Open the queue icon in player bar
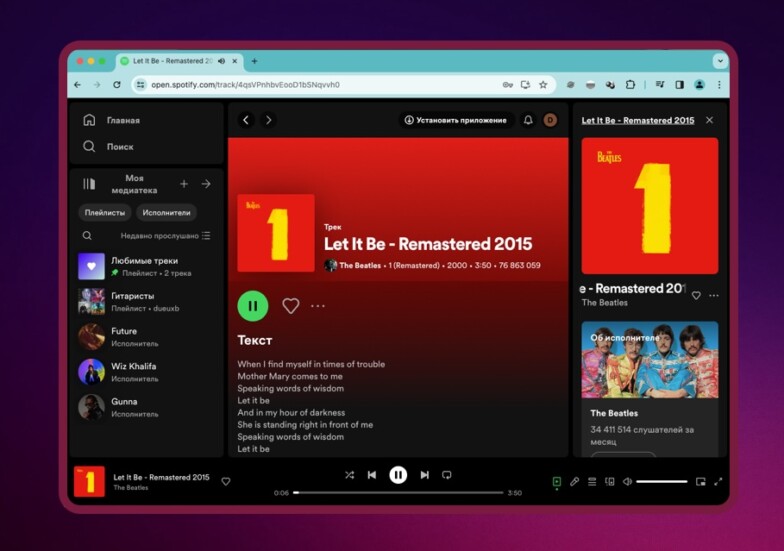Viewport: 784px width, 551px height. click(592, 481)
